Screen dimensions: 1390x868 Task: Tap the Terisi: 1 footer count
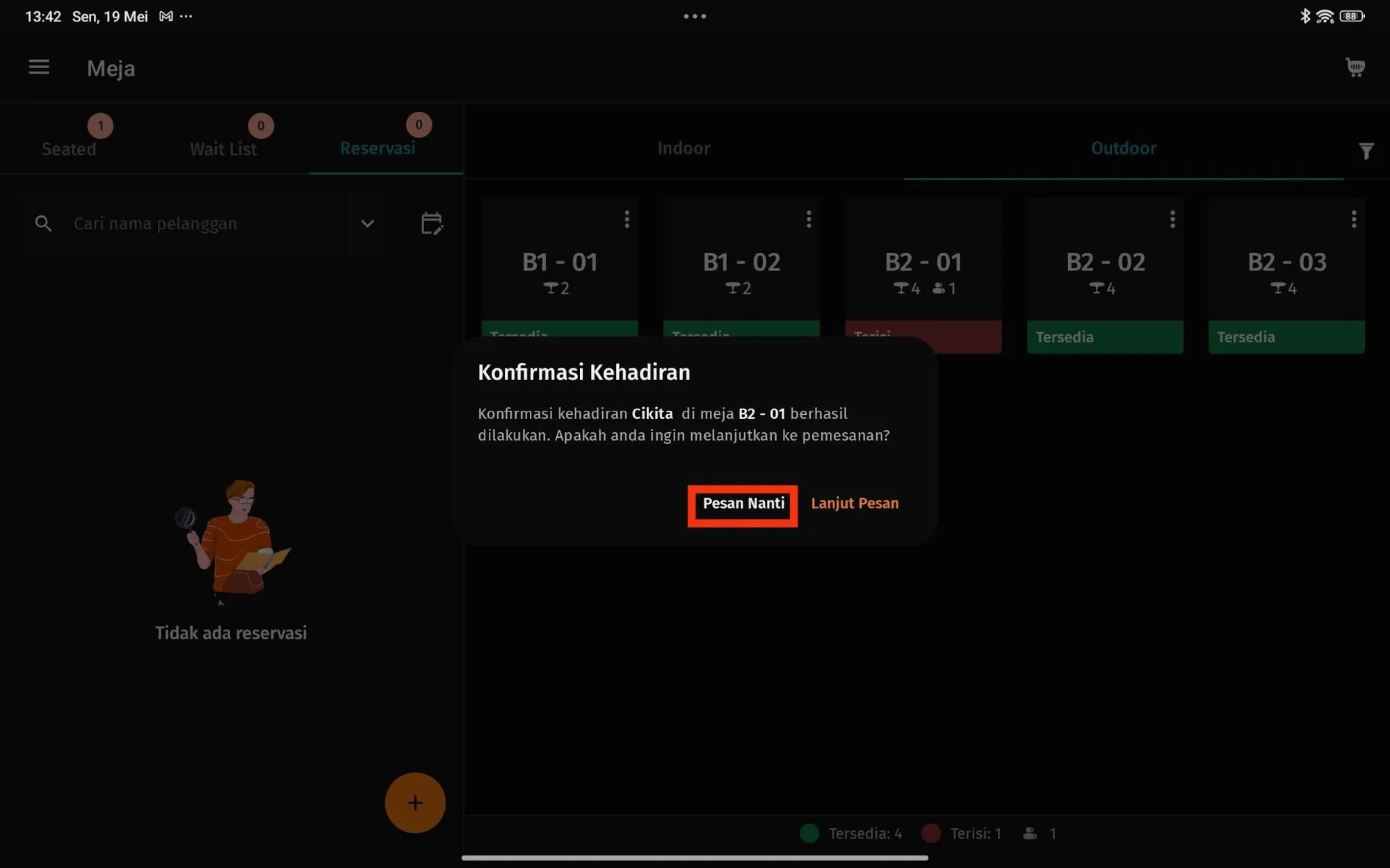976,833
